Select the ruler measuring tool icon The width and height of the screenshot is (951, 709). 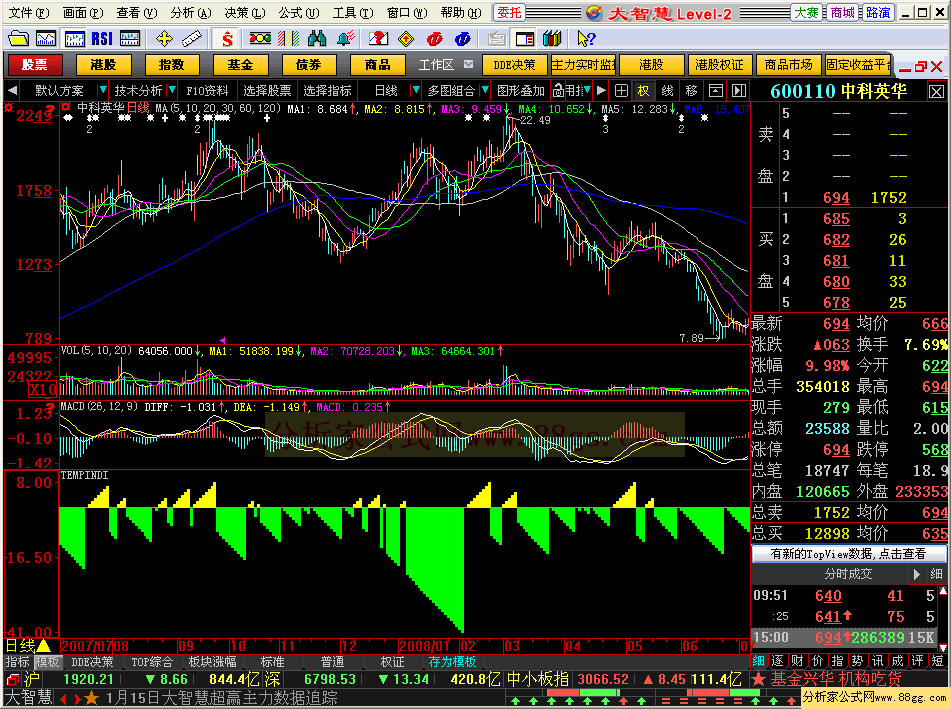coord(192,39)
